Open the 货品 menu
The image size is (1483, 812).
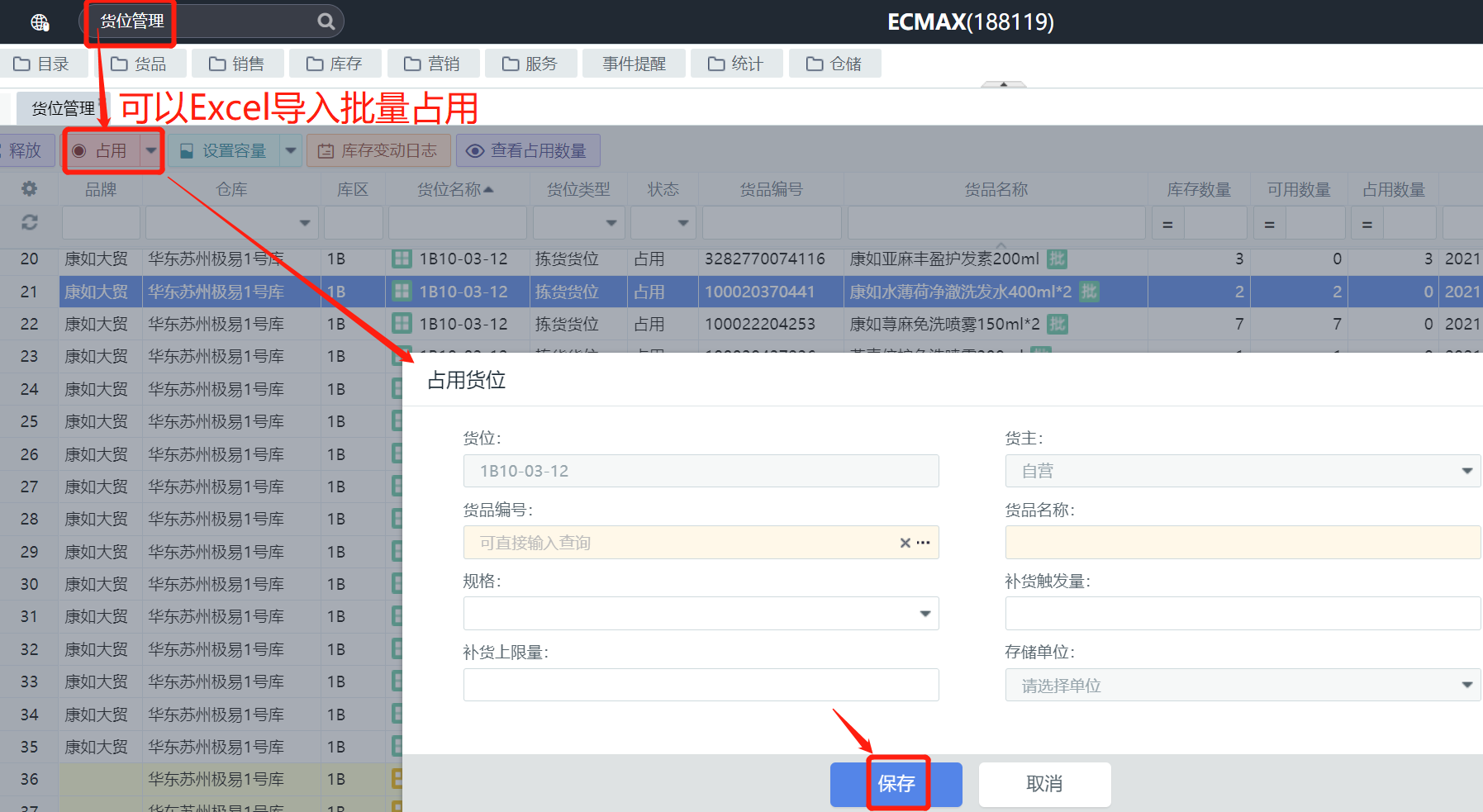coord(138,64)
